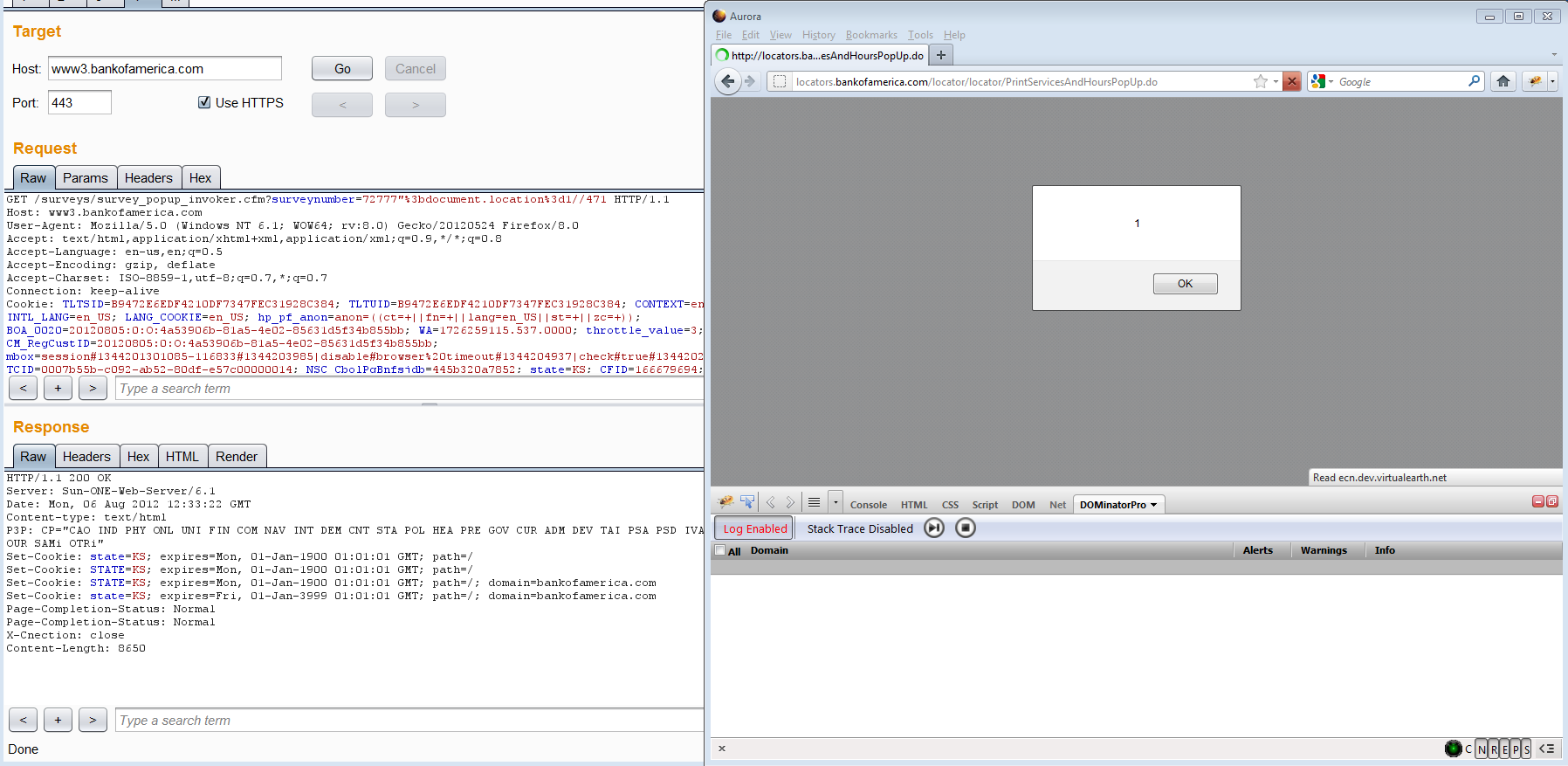Toggle the S status bar button
This screenshot has width=1568, height=766.
[1527, 749]
